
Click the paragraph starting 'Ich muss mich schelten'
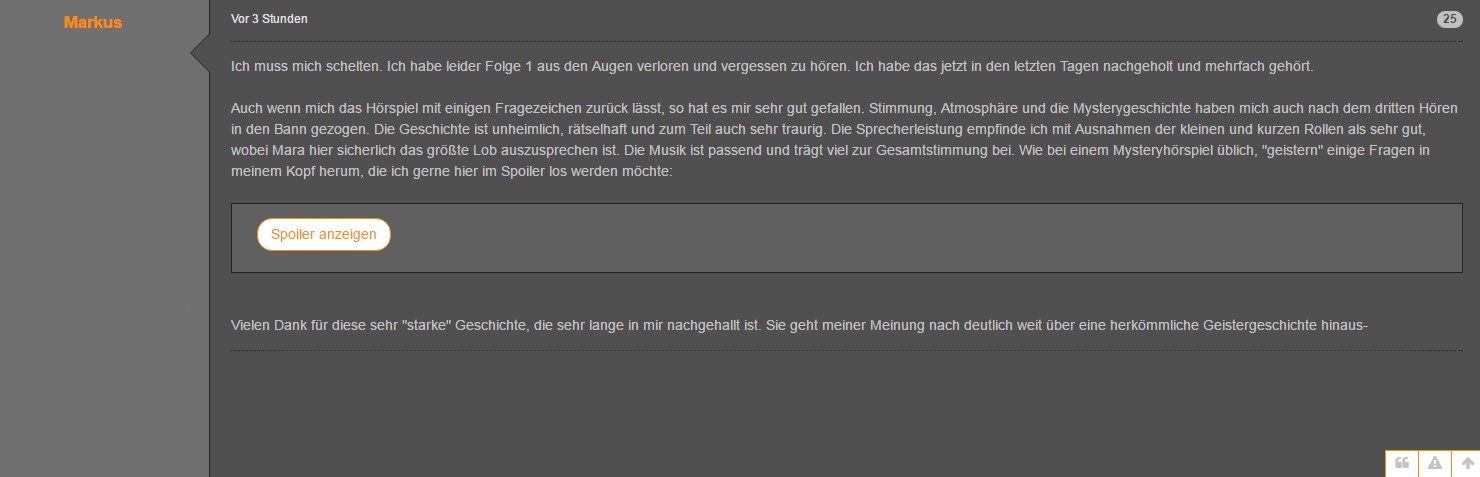point(771,67)
